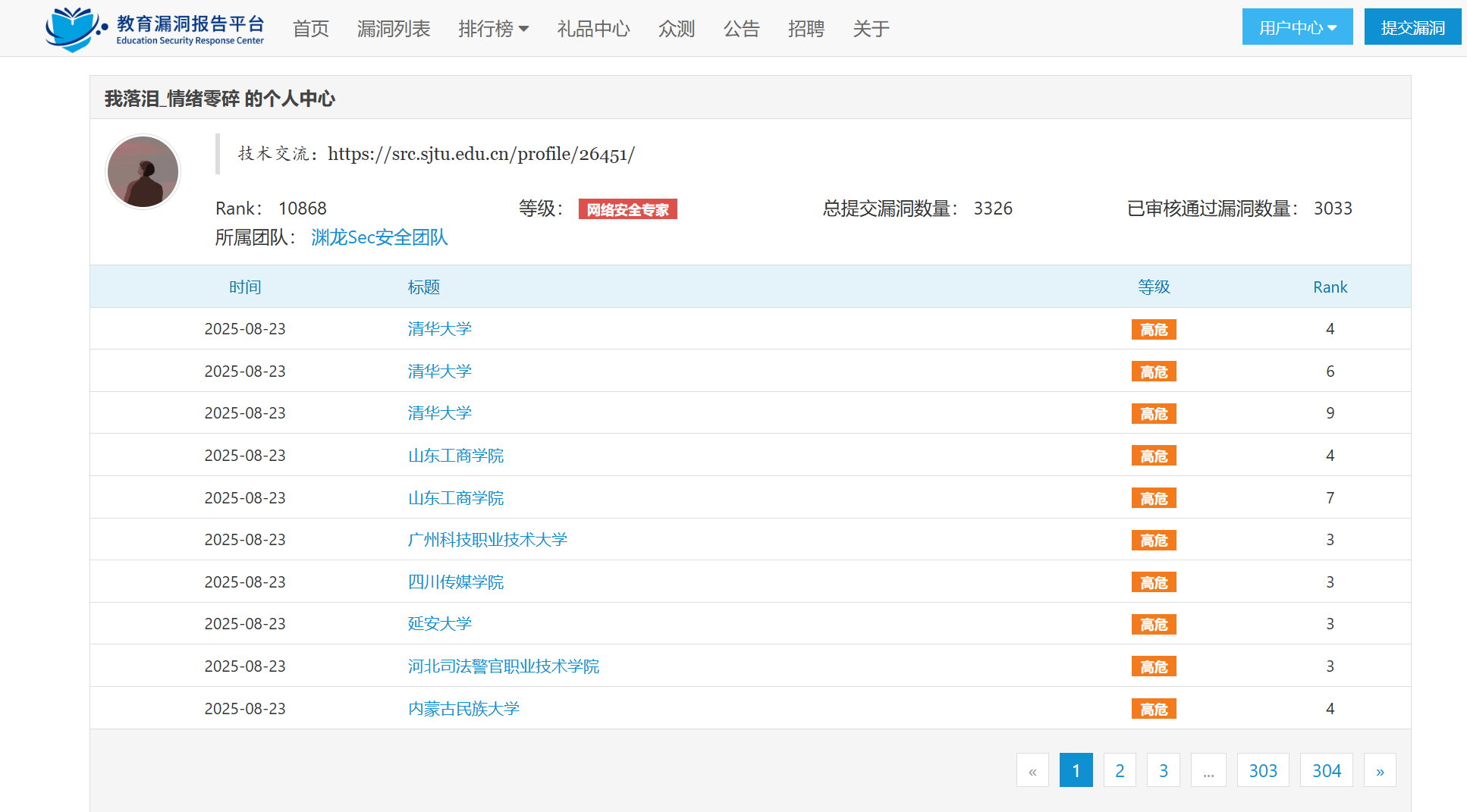
Task: Open the 内蒙古民族大学 vulnerability report
Action: pos(463,709)
